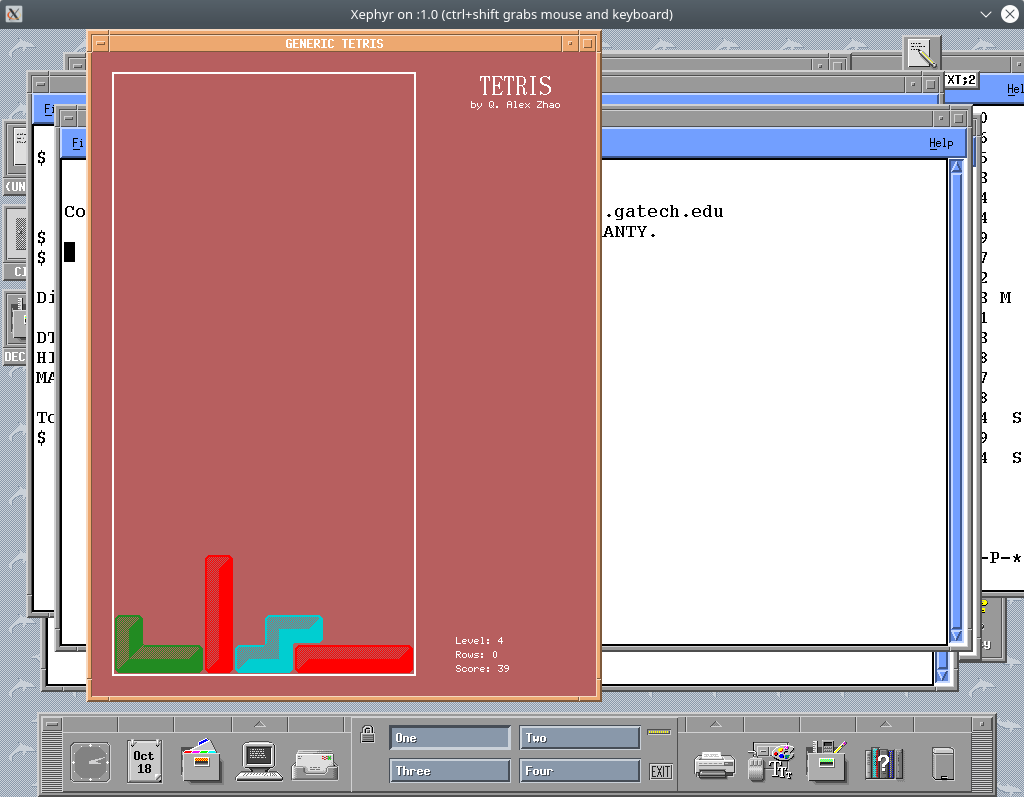Switch to workspace Two

tap(580, 737)
